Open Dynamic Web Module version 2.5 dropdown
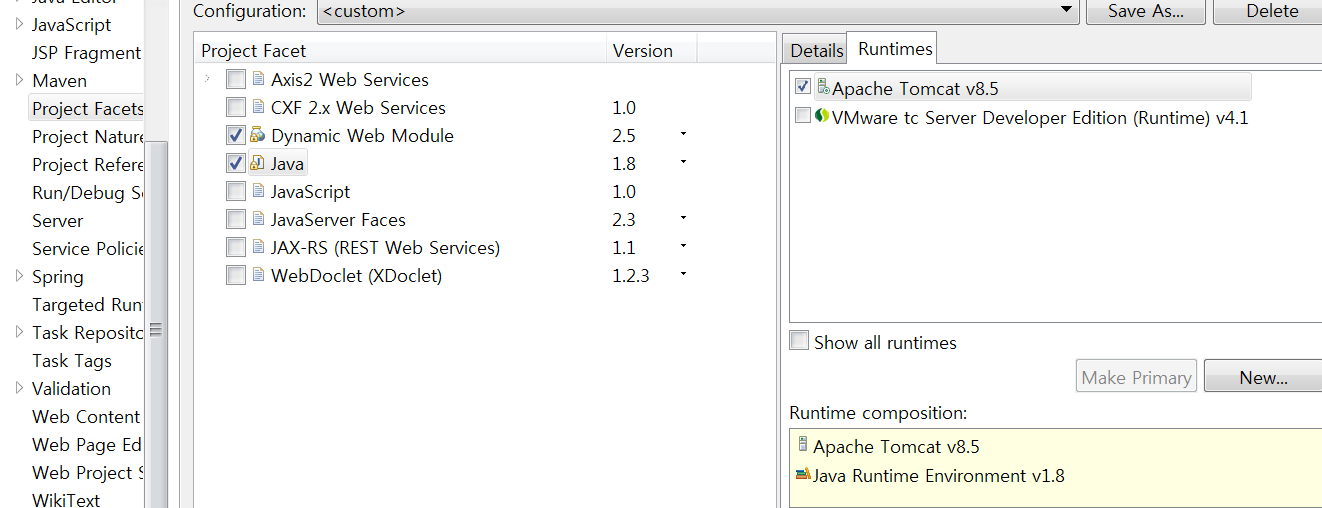1322x508 pixels. pyautogui.click(x=684, y=134)
